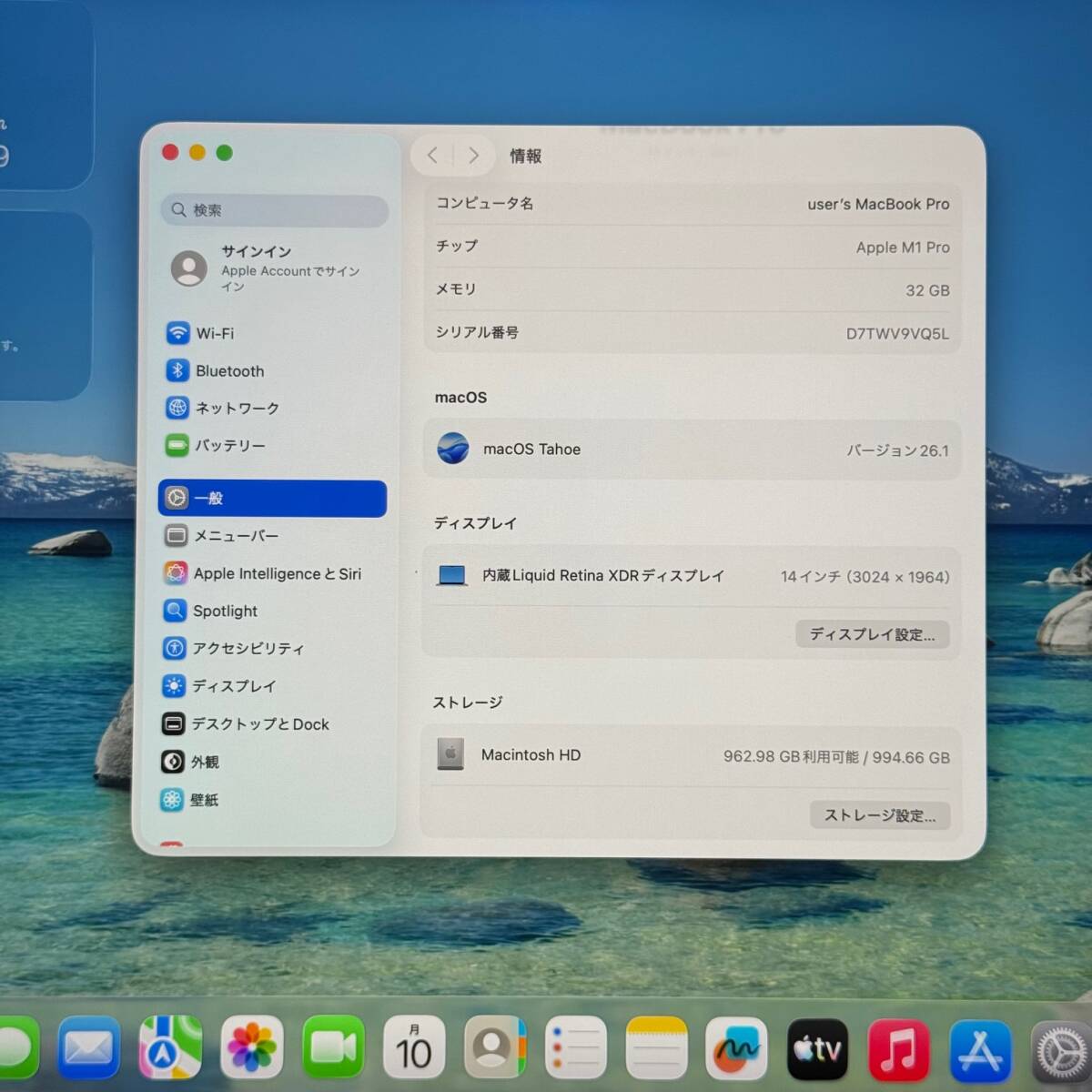1092x1092 pixels.
Task: Open the ネットワーク settings pane
Action: pos(236,409)
